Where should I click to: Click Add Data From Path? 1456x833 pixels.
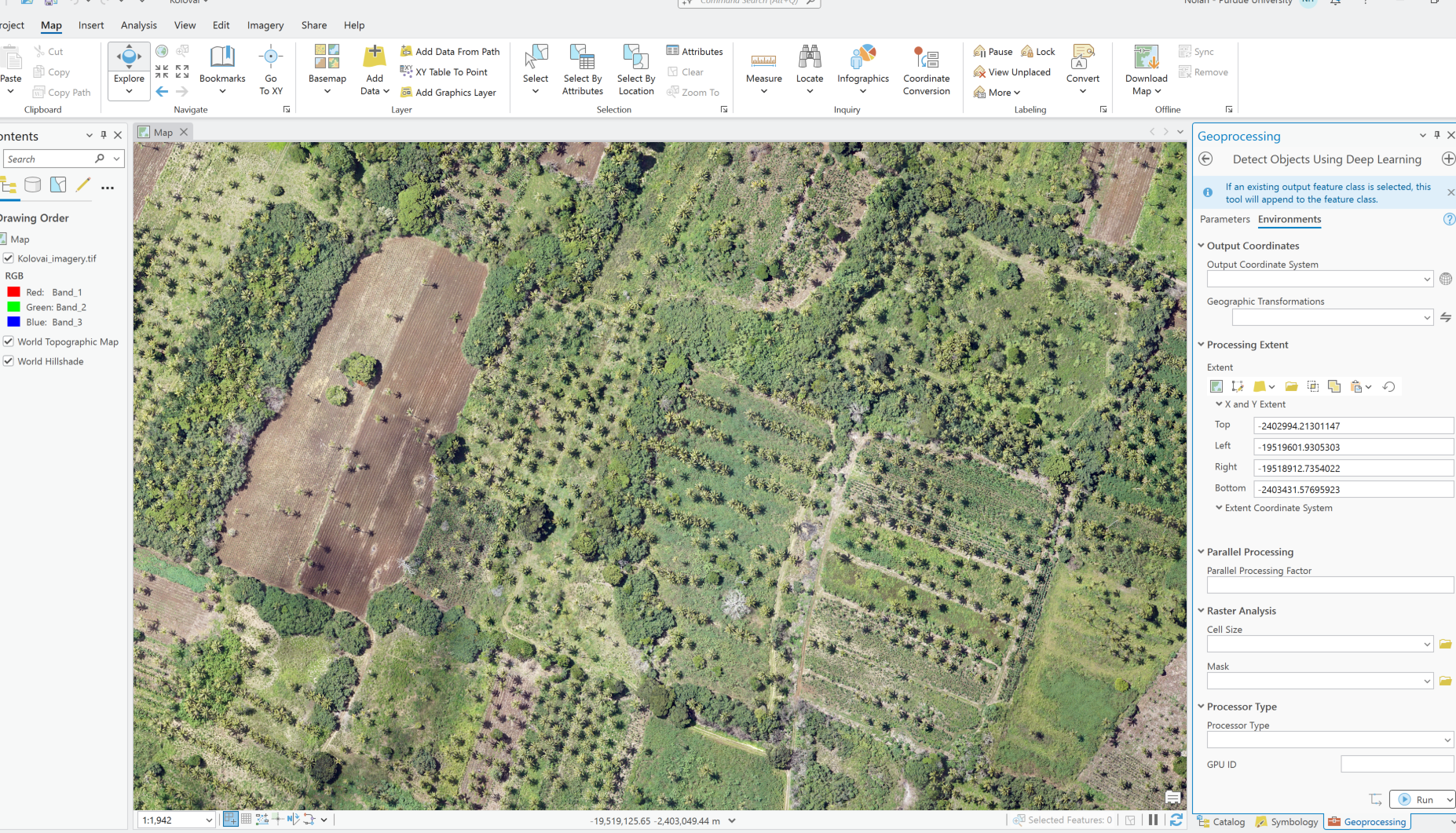tap(450, 52)
